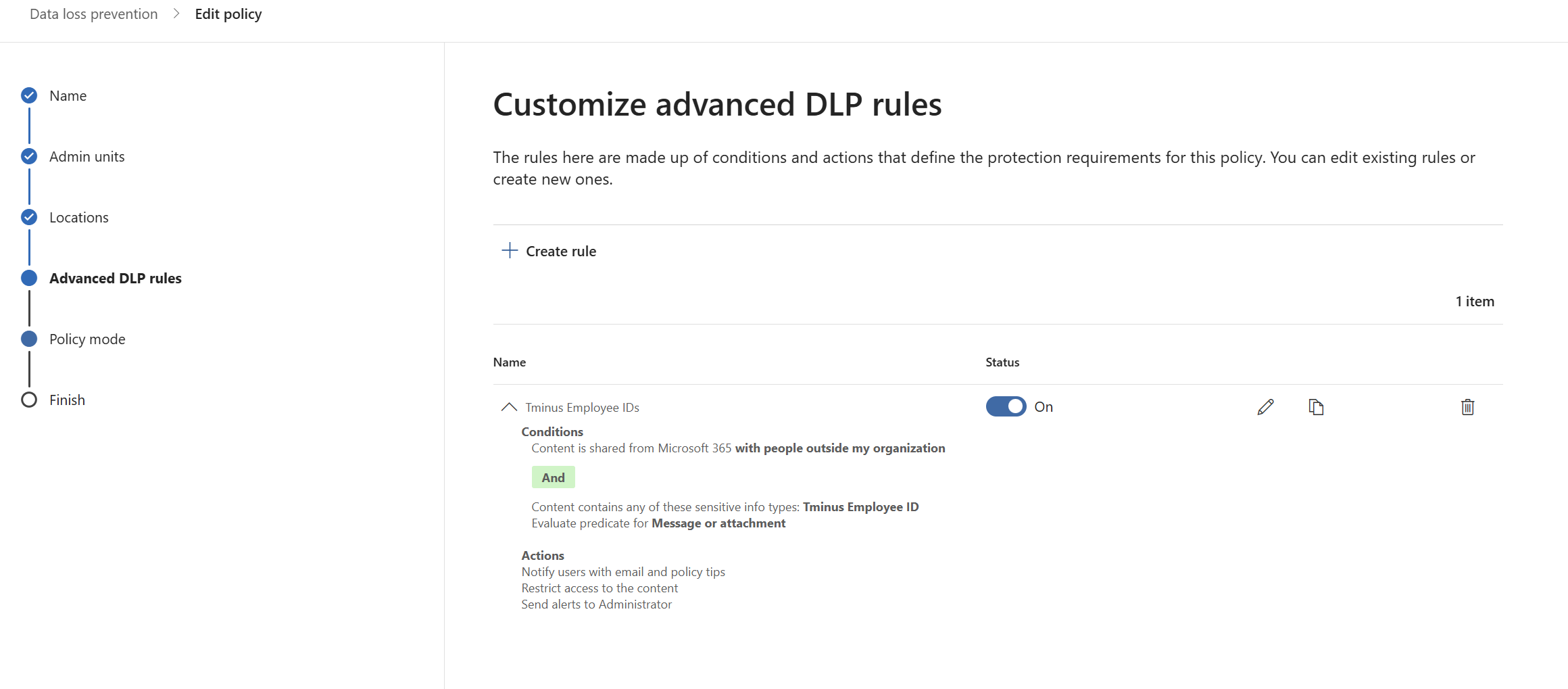1568x689 pixels.
Task: Click the Locations step checkmark icon
Action: (x=29, y=217)
